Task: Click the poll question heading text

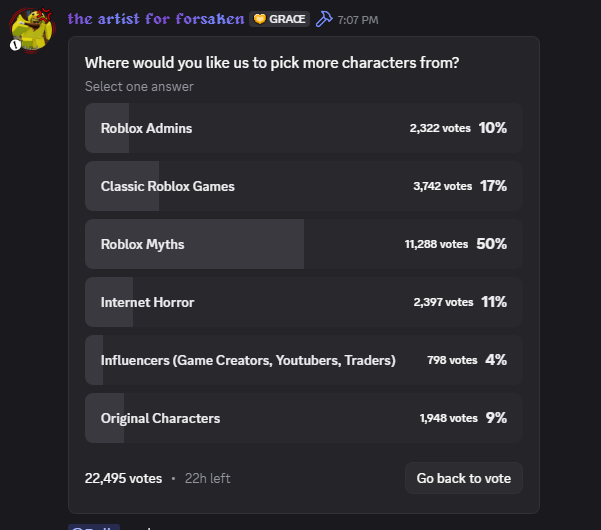Action: tap(272, 63)
